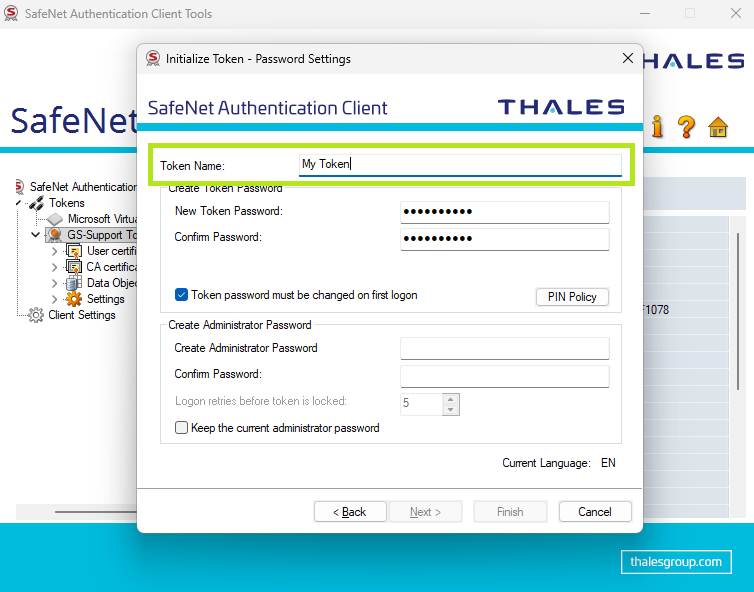Viewport: 754px width, 592px height.
Task: Select the Microsoft Virtual smart card item
Action: pos(102,219)
